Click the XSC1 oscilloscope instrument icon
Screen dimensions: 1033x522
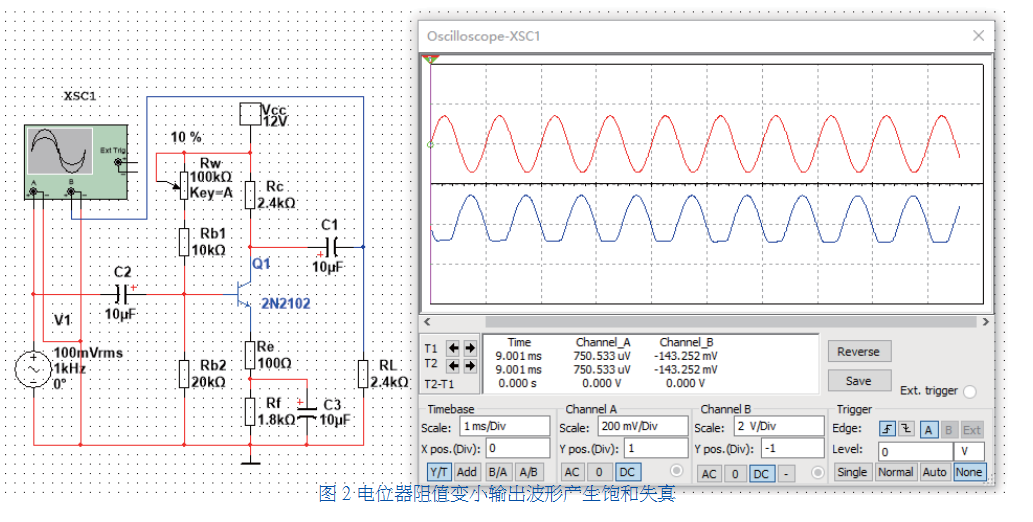tap(76, 158)
